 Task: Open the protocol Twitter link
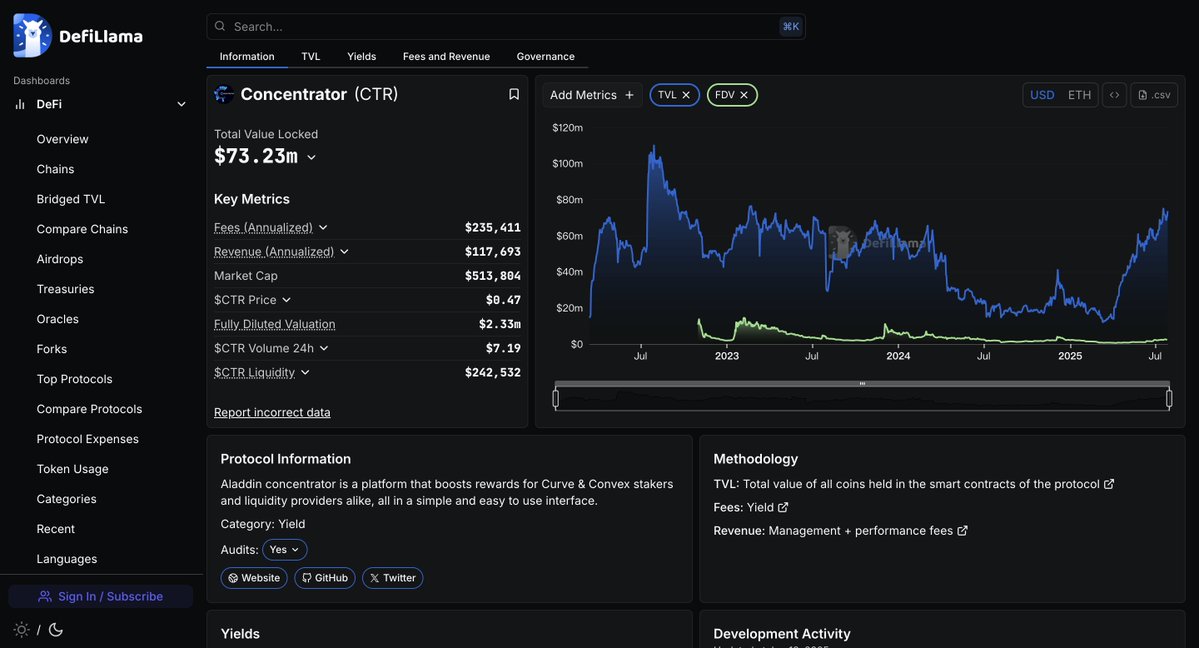(x=392, y=578)
